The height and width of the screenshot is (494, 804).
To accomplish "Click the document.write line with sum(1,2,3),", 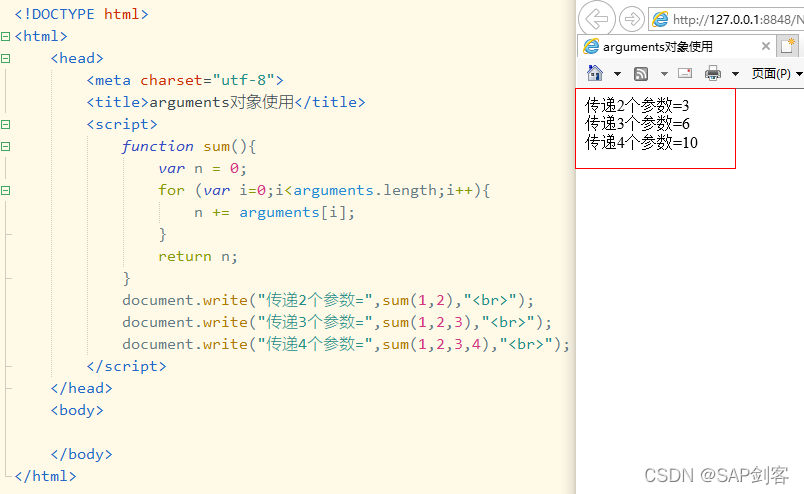I will pos(337,322).
